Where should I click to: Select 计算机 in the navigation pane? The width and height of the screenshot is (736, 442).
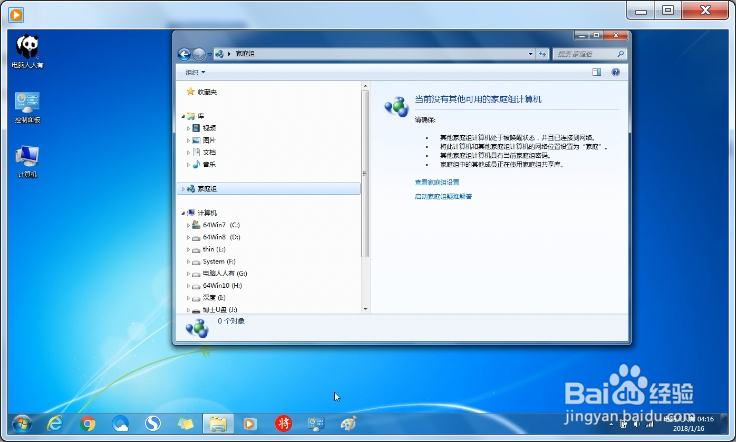(207, 213)
